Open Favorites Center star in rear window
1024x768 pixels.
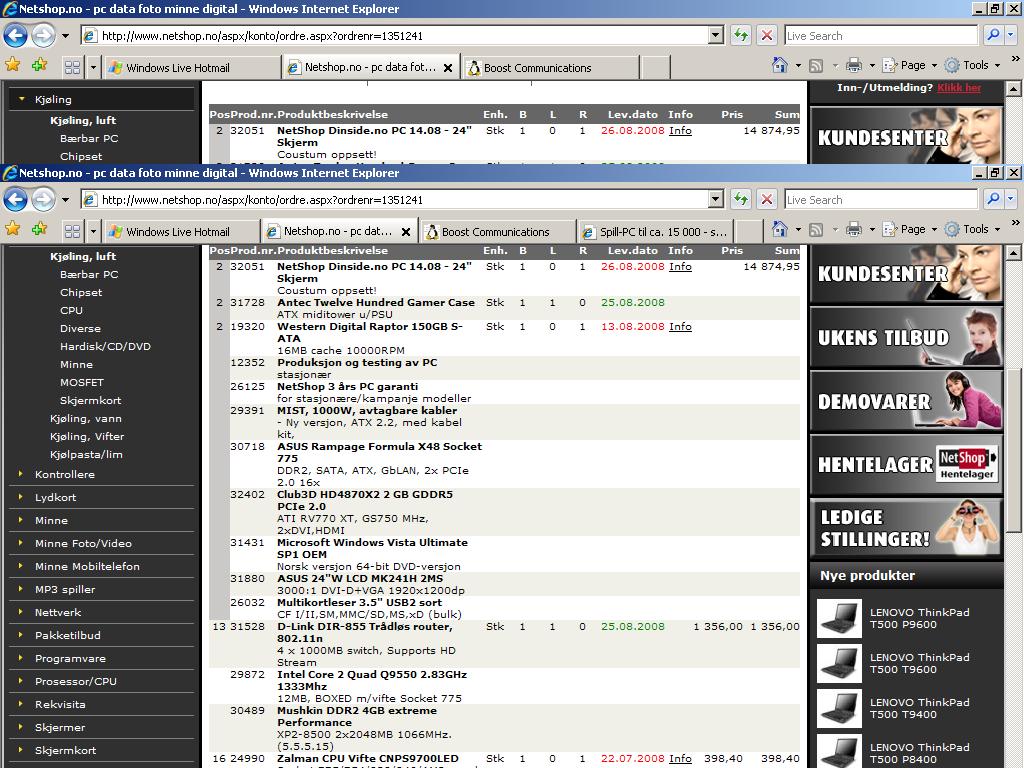click(x=12, y=65)
